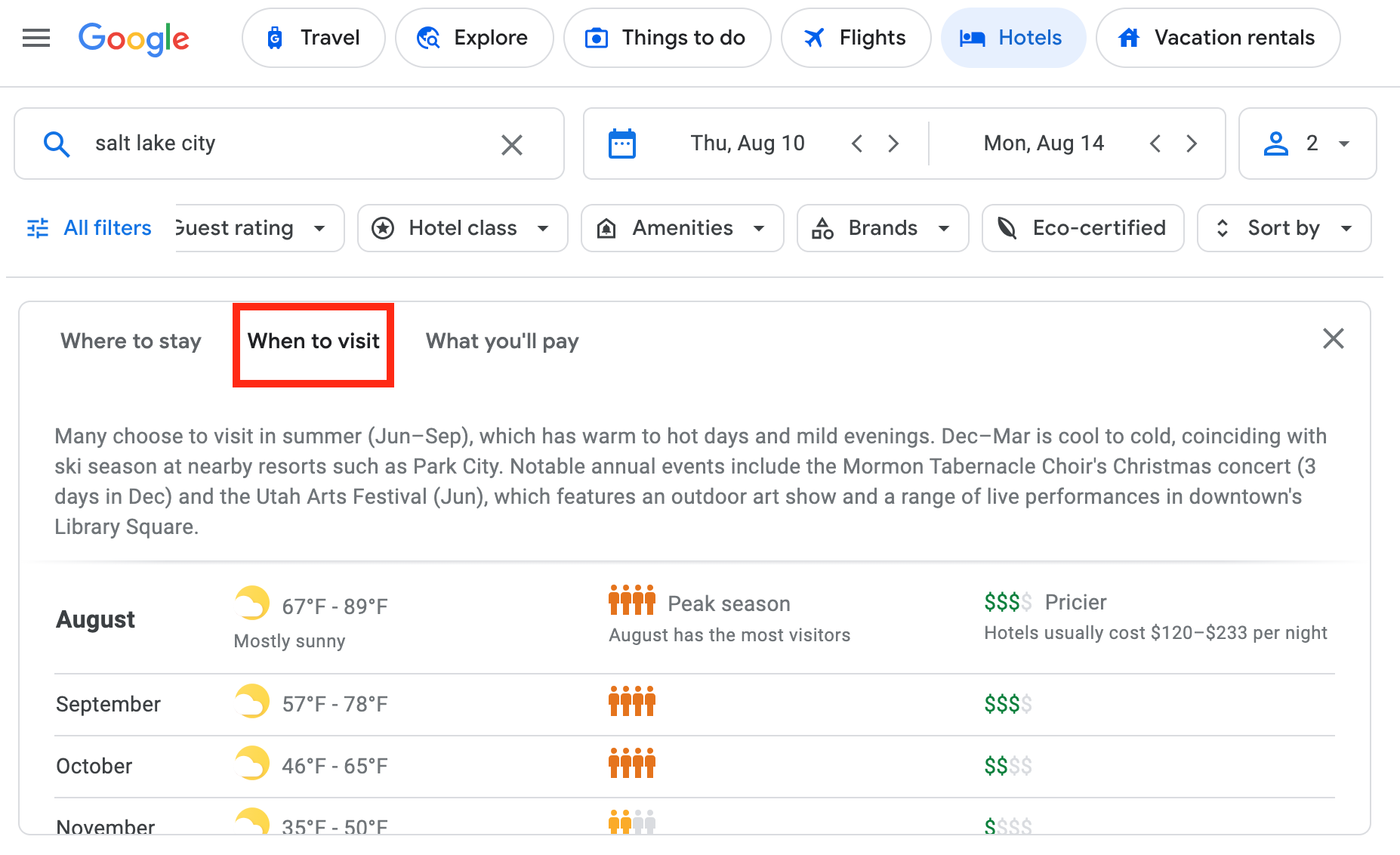Screen dimensions: 1400x855
Task: Switch to Where to stay tab
Action: coord(131,341)
